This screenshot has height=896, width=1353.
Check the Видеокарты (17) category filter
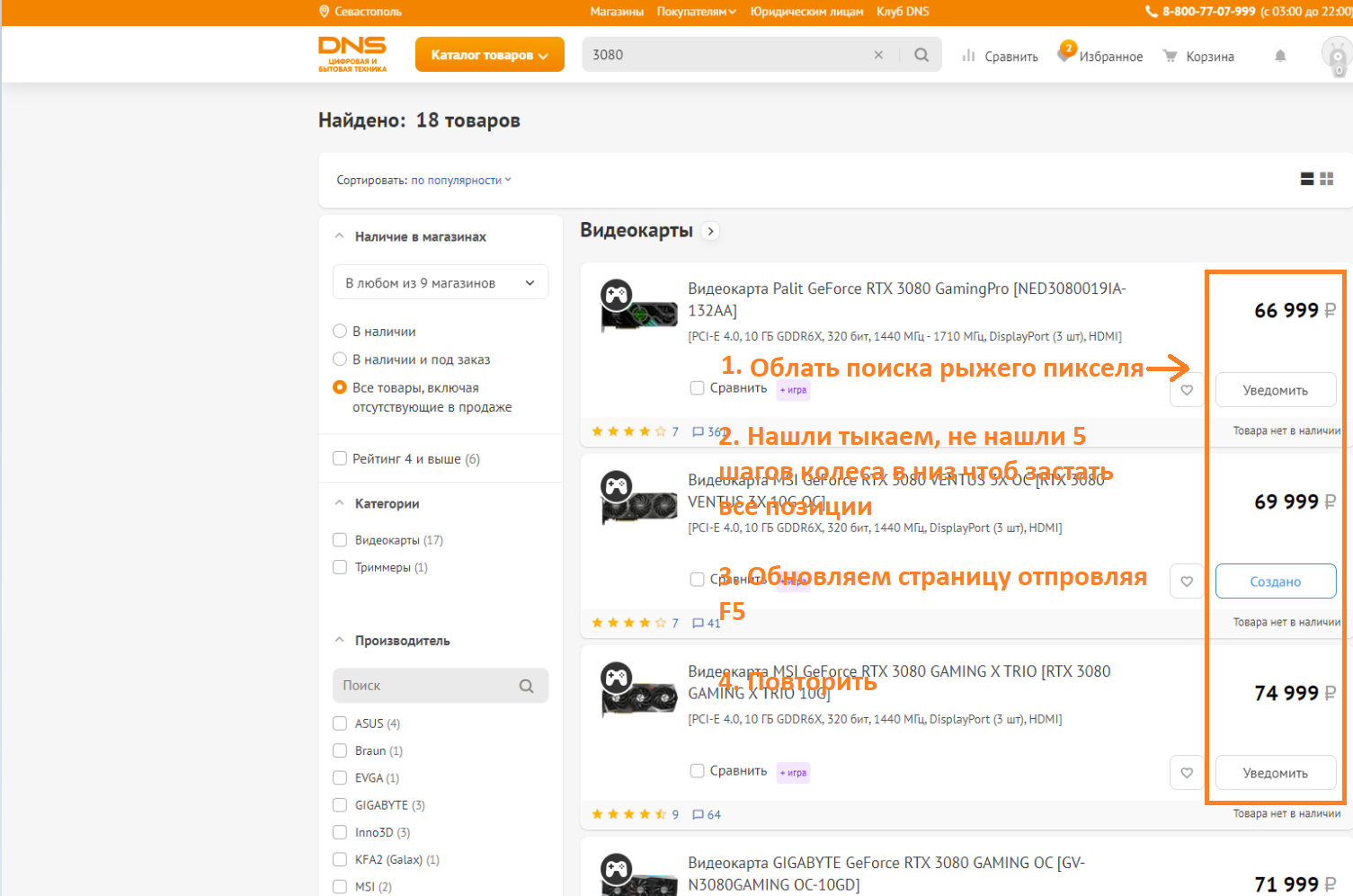point(340,540)
